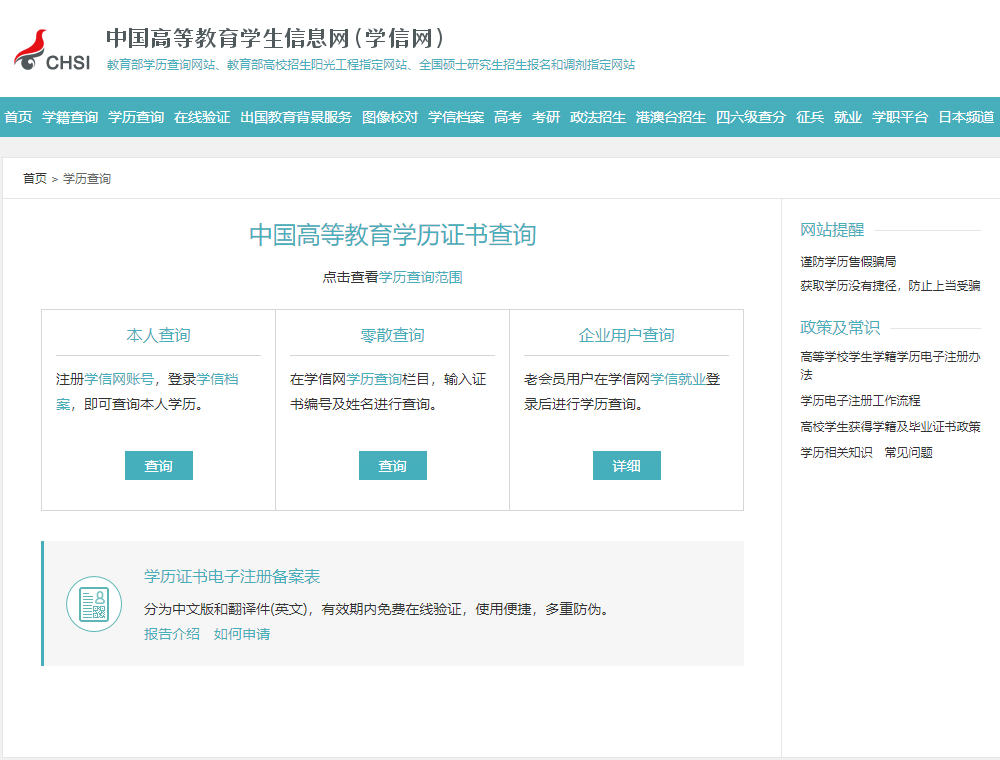Image resolution: width=1000 pixels, height=760 pixels.
Task: Read the 谨防学历售假骗局 notice
Action: (848, 261)
